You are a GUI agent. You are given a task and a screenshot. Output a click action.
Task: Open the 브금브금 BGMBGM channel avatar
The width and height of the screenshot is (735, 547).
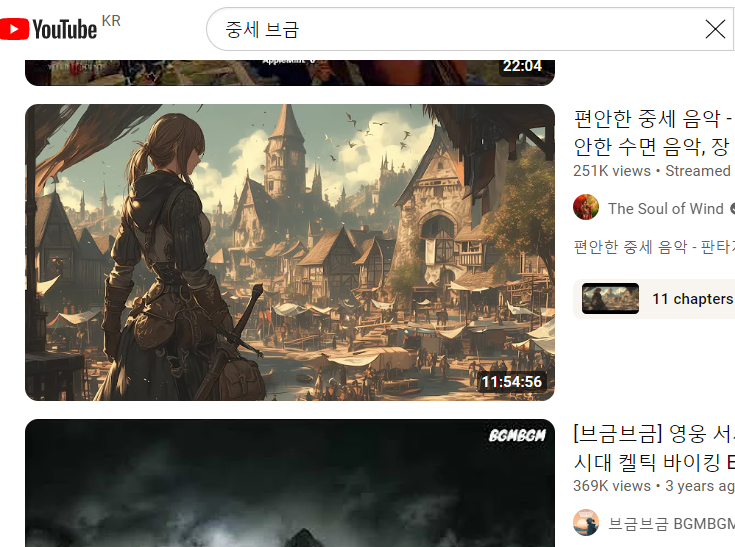pyautogui.click(x=586, y=523)
